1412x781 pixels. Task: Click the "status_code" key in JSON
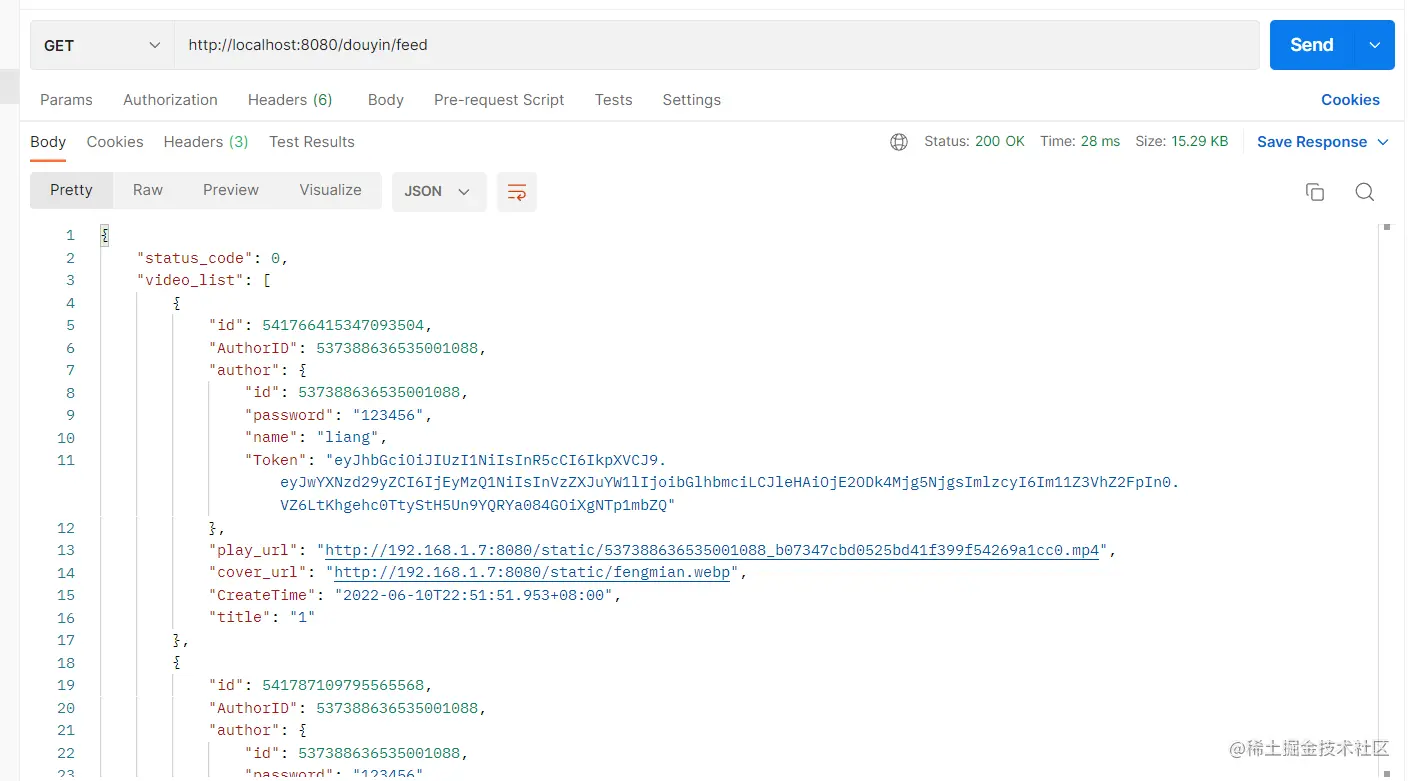point(196,258)
